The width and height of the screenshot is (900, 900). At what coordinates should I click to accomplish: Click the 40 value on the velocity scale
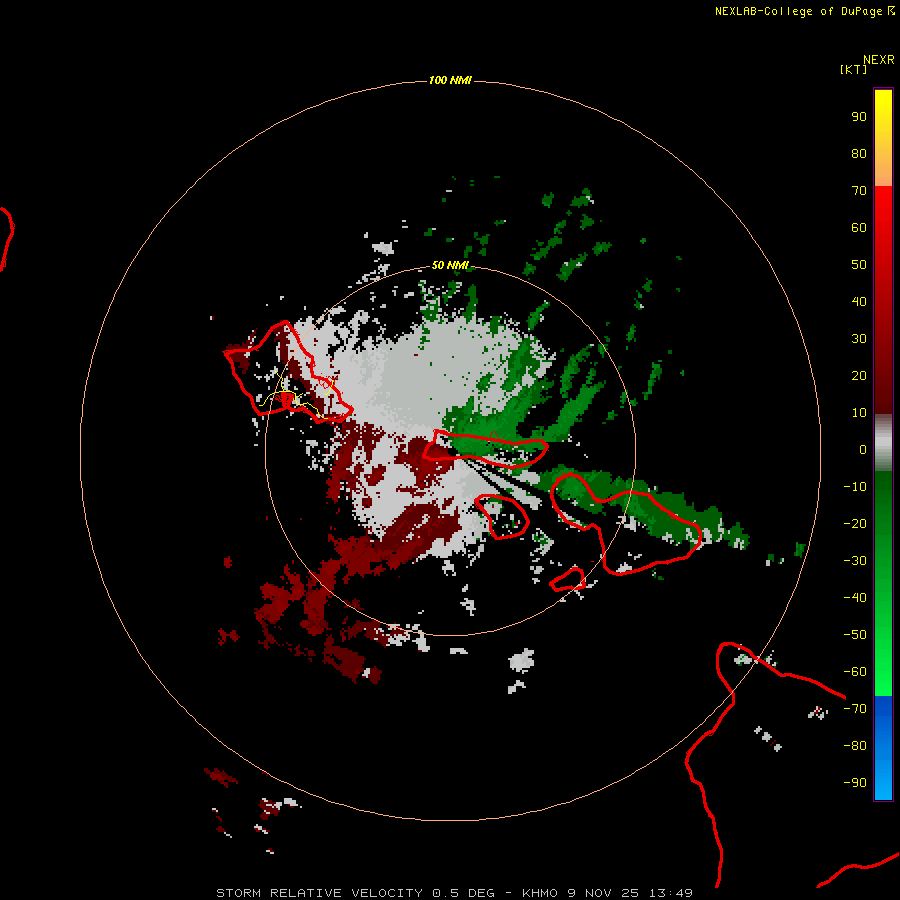coord(859,302)
